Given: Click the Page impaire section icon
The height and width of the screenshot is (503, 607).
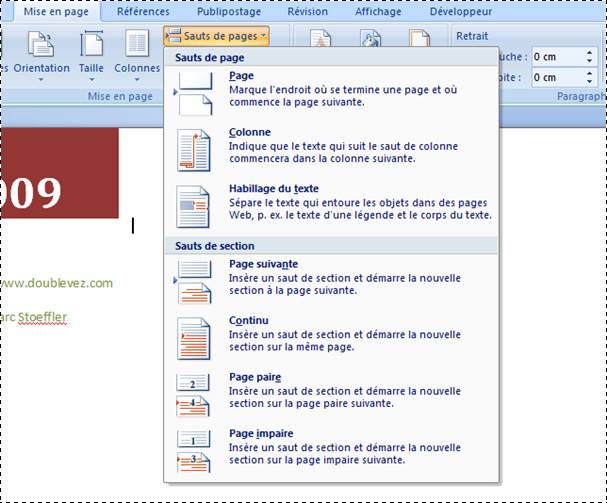Looking at the screenshot, I should 194,451.
